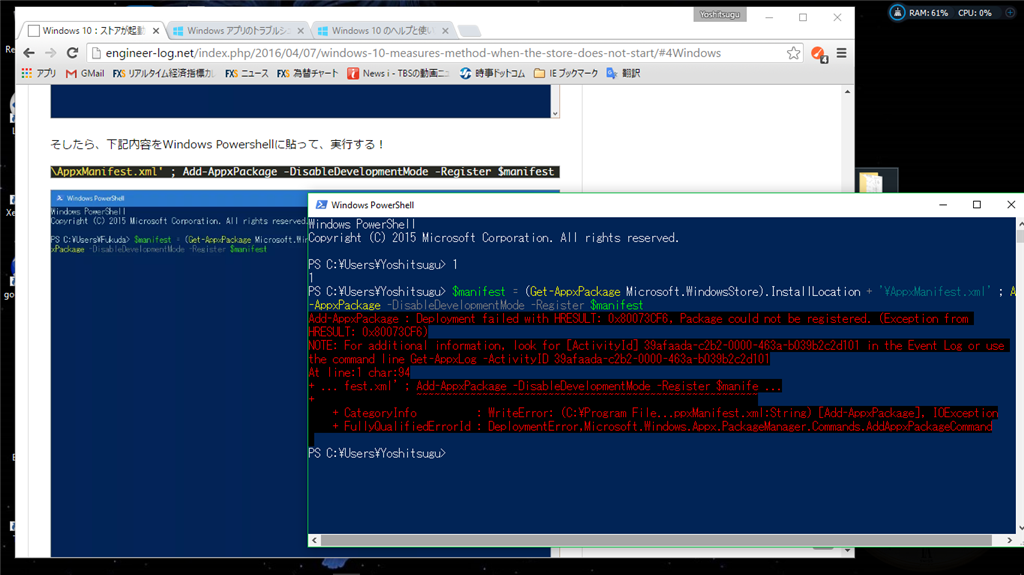Open the Chrome hamburger menu

click(841, 53)
